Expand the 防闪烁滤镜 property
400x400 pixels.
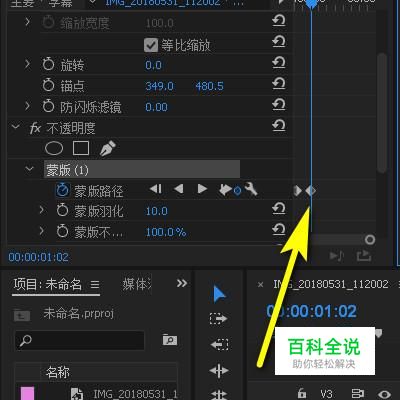point(27,106)
